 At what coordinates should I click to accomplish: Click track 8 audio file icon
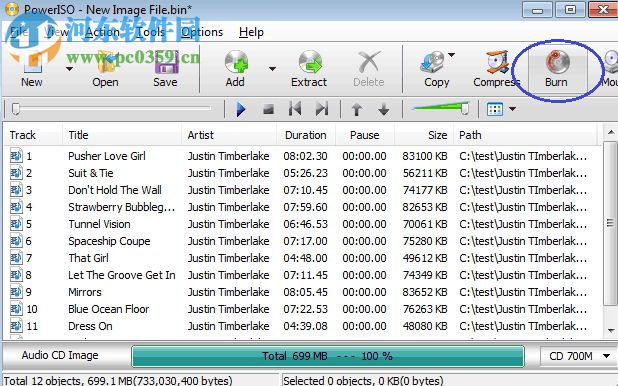16,274
